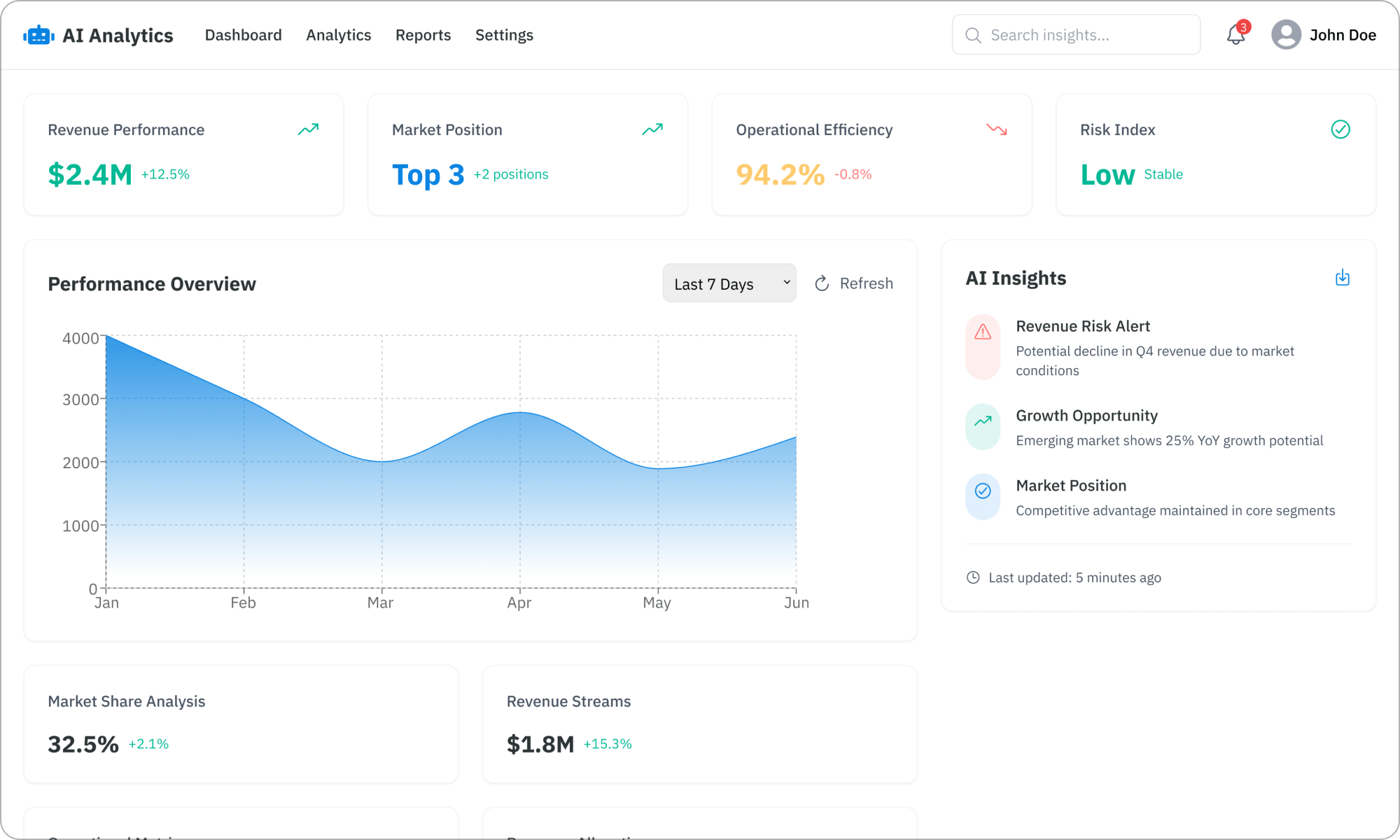Click the Refresh button label

[x=867, y=283]
